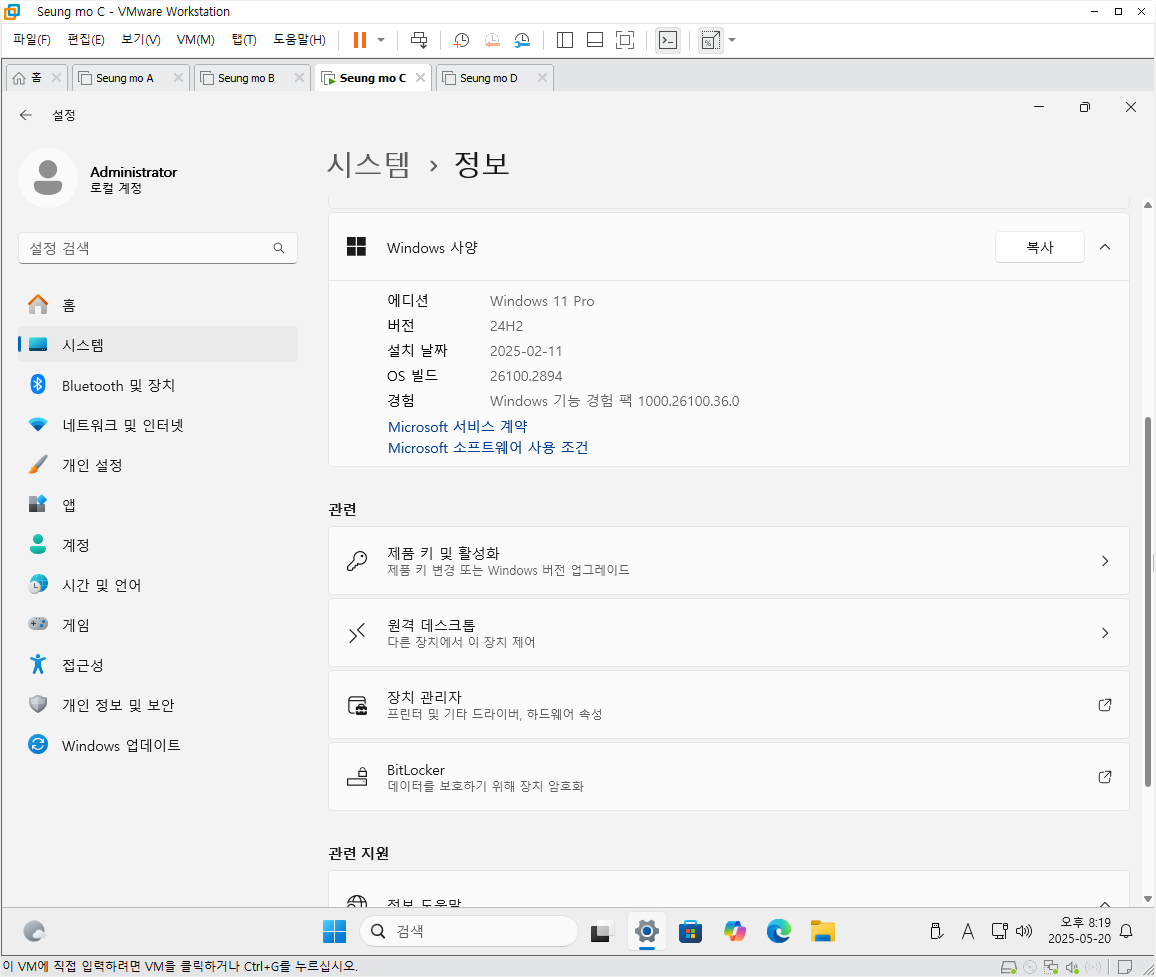This screenshot has height=977, width=1156.
Task: Open the console view icon in VMware toolbar
Action: point(668,40)
